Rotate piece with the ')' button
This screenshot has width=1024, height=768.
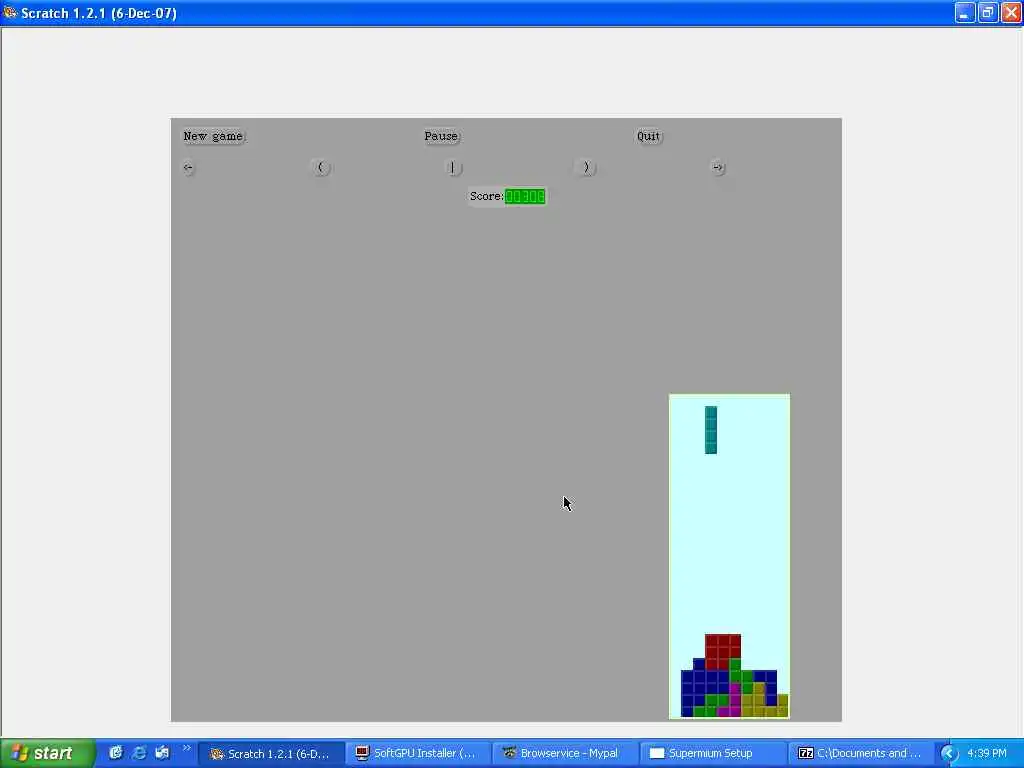[x=586, y=167]
